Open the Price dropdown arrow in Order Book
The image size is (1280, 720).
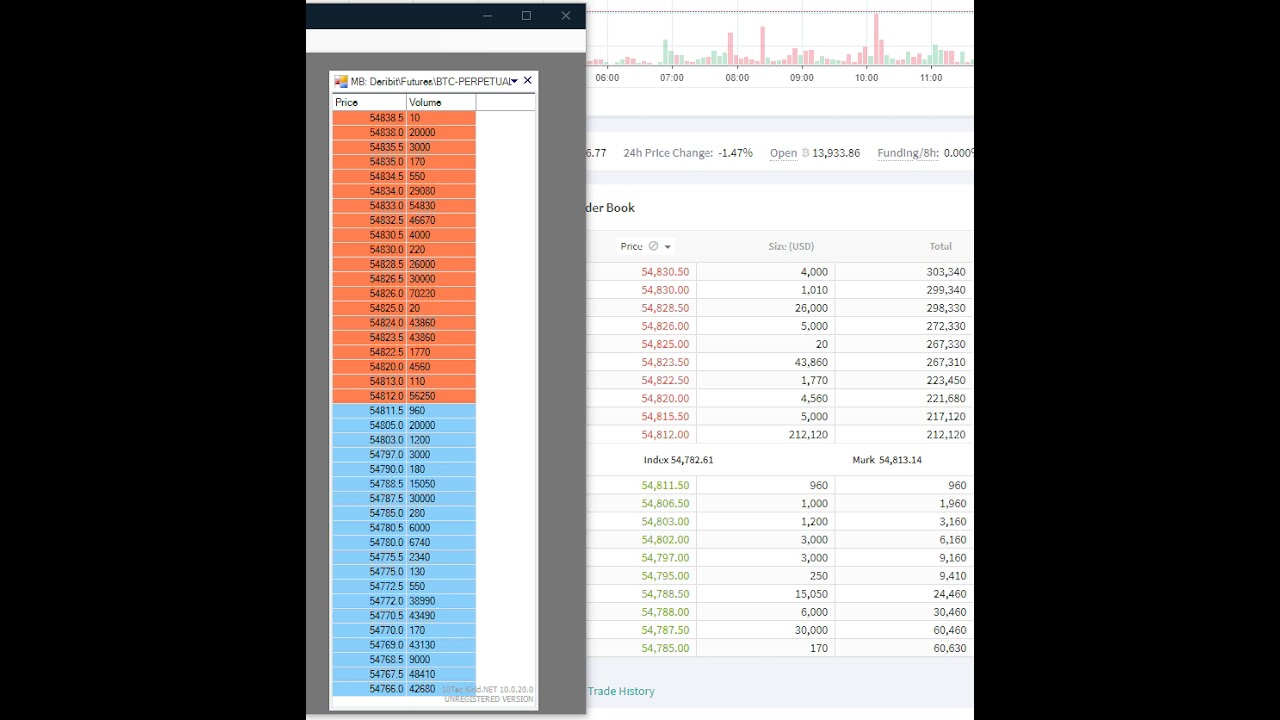(668, 247)
